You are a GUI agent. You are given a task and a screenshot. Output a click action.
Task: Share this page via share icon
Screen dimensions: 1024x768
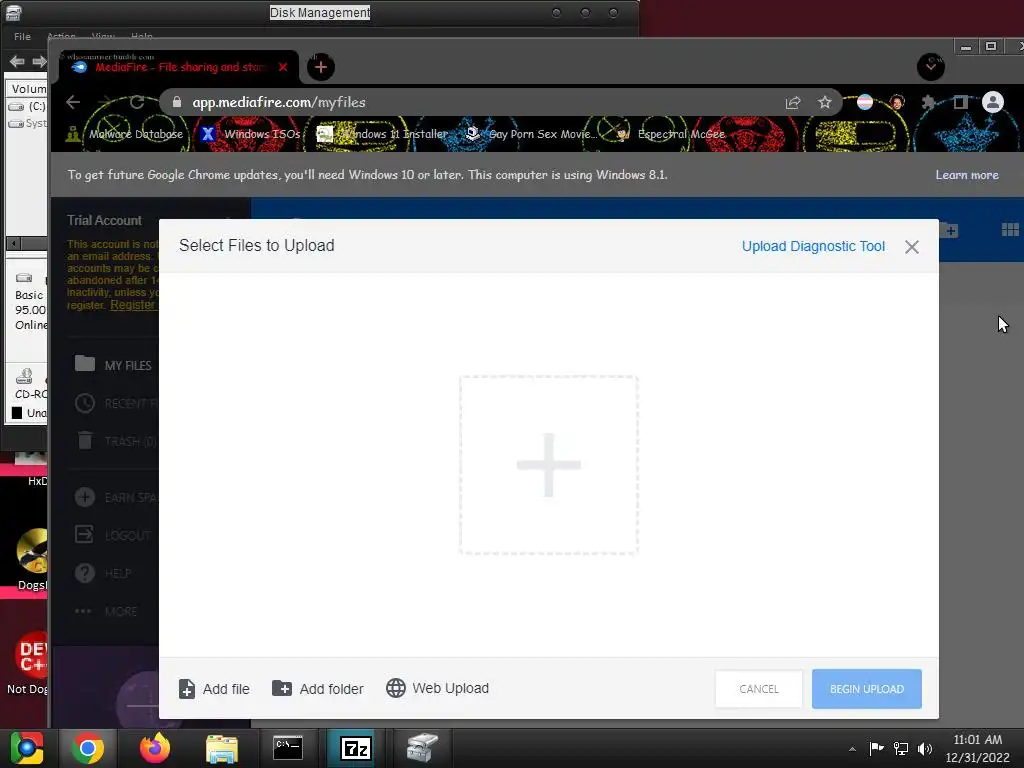point(793,103)
